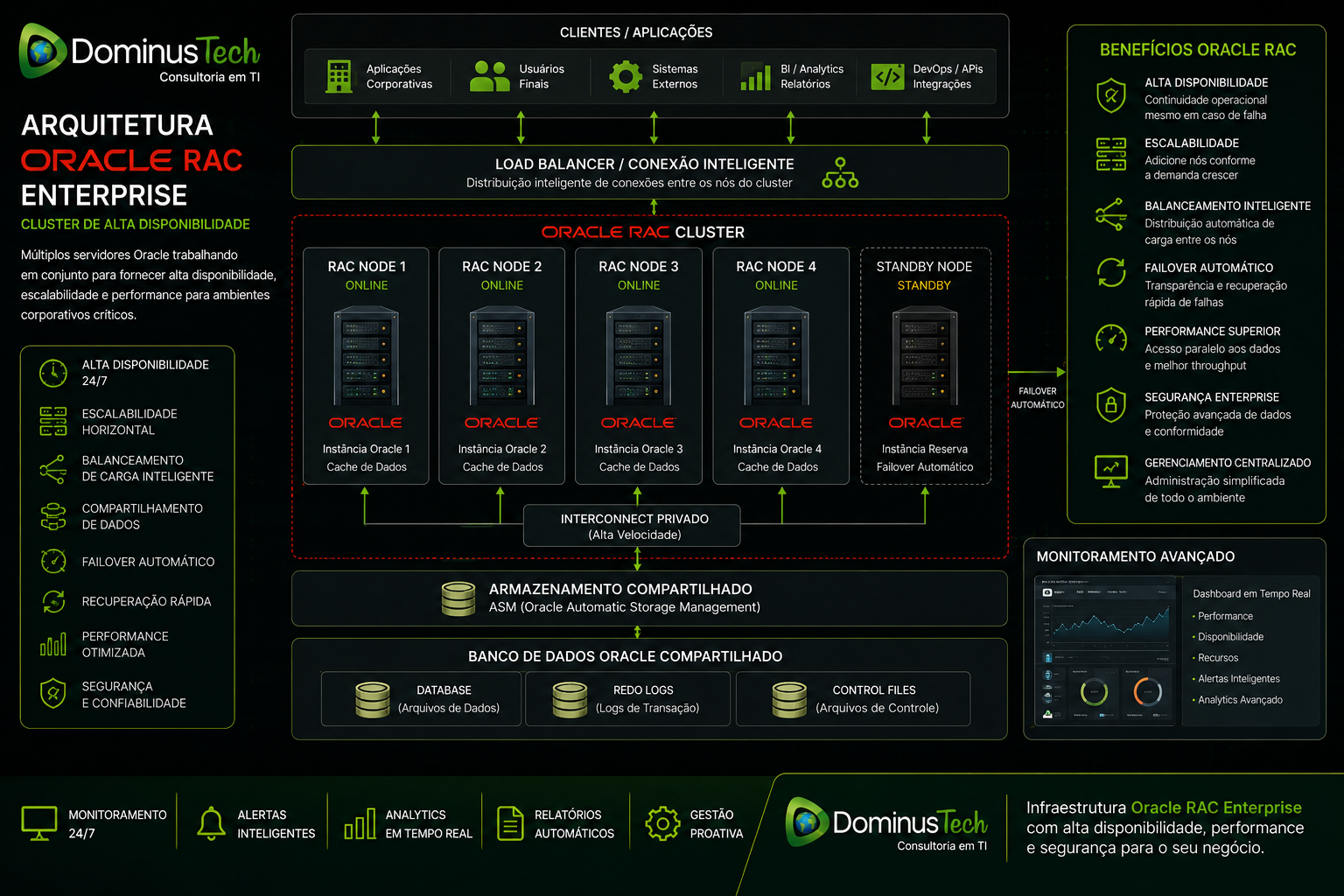Click the Segurança Enterprise padlock shield icon

pyautogui.click(x=1111, y=404)
